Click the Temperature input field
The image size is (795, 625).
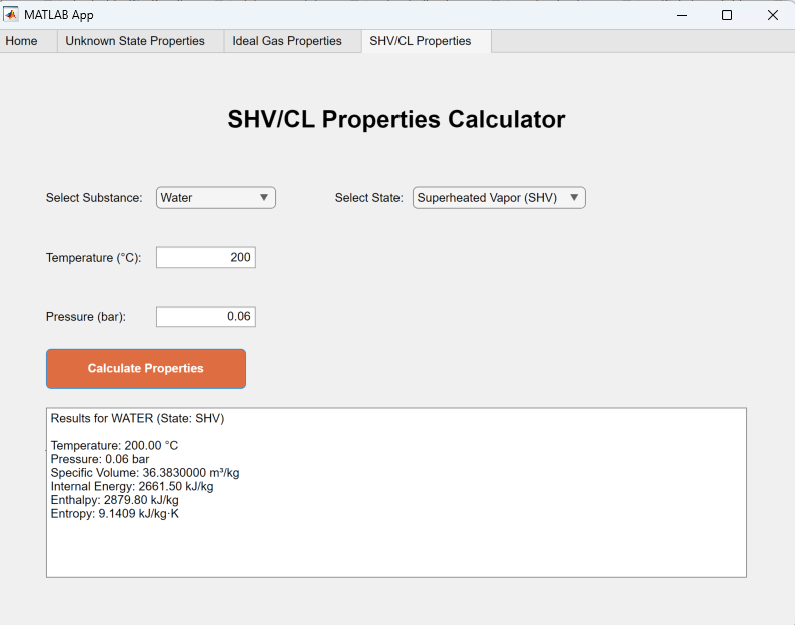(x=206, y=258)
